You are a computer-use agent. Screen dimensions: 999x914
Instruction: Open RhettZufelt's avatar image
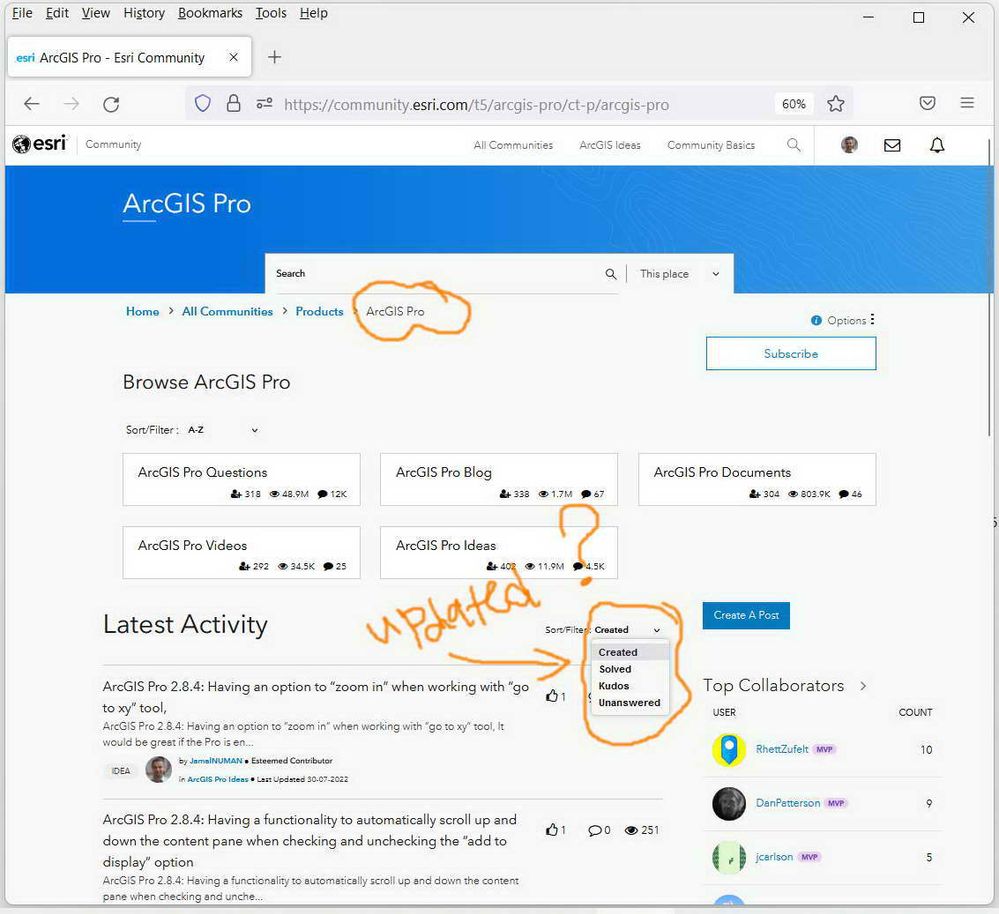tap(729, 750)
